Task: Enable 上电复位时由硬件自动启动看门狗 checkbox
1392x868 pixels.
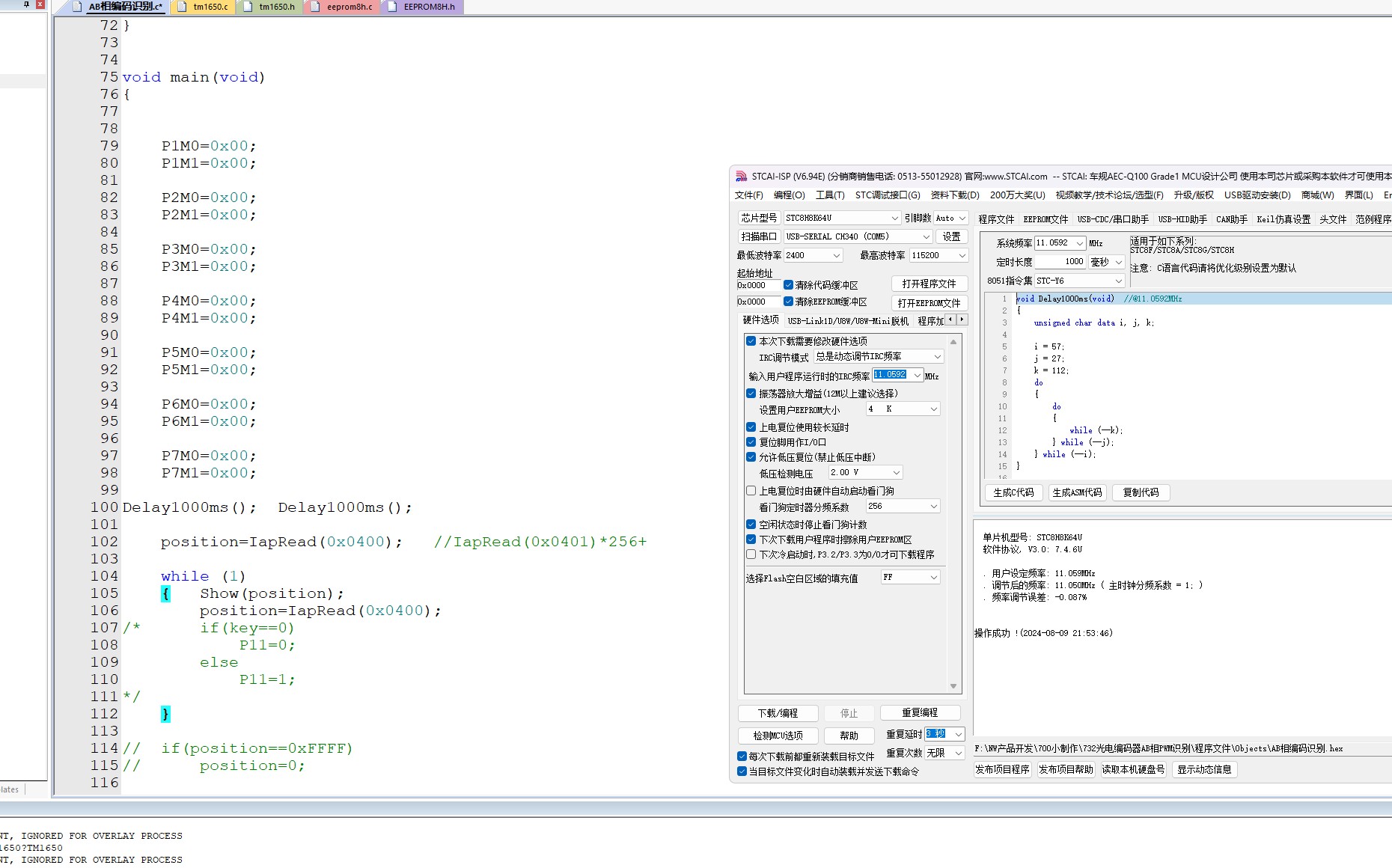Action: [751, 491]
